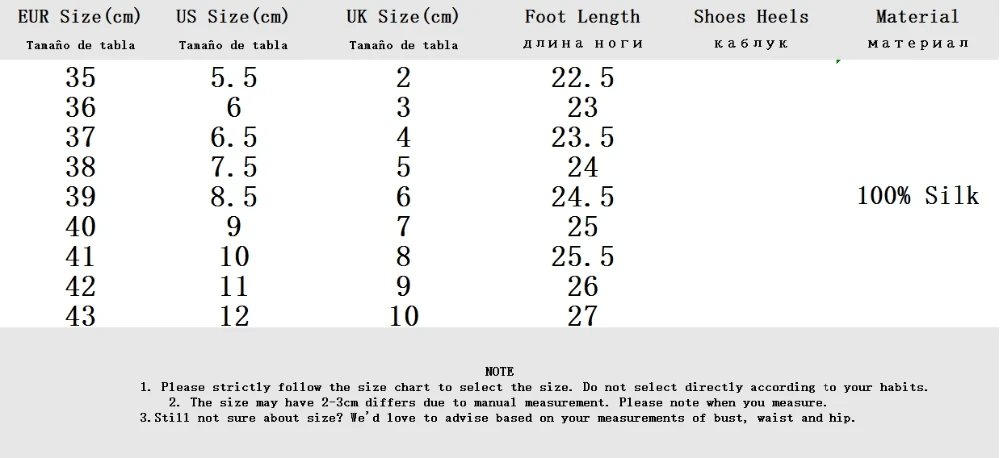Viewport: 1000px width, 458px height.
Task: Click the Shoes Heels column header
Action: 750,17
